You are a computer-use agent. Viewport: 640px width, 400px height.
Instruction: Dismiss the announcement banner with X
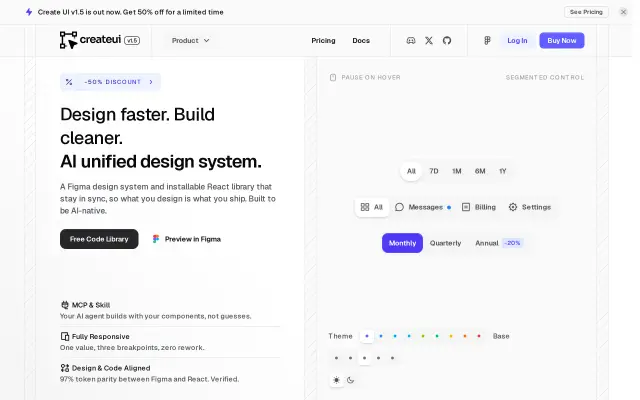[x=623, y=12]
